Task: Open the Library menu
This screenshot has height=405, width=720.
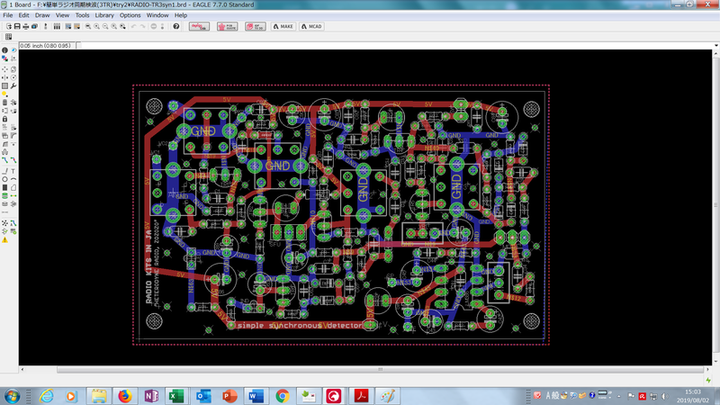Action: (104, 16)
